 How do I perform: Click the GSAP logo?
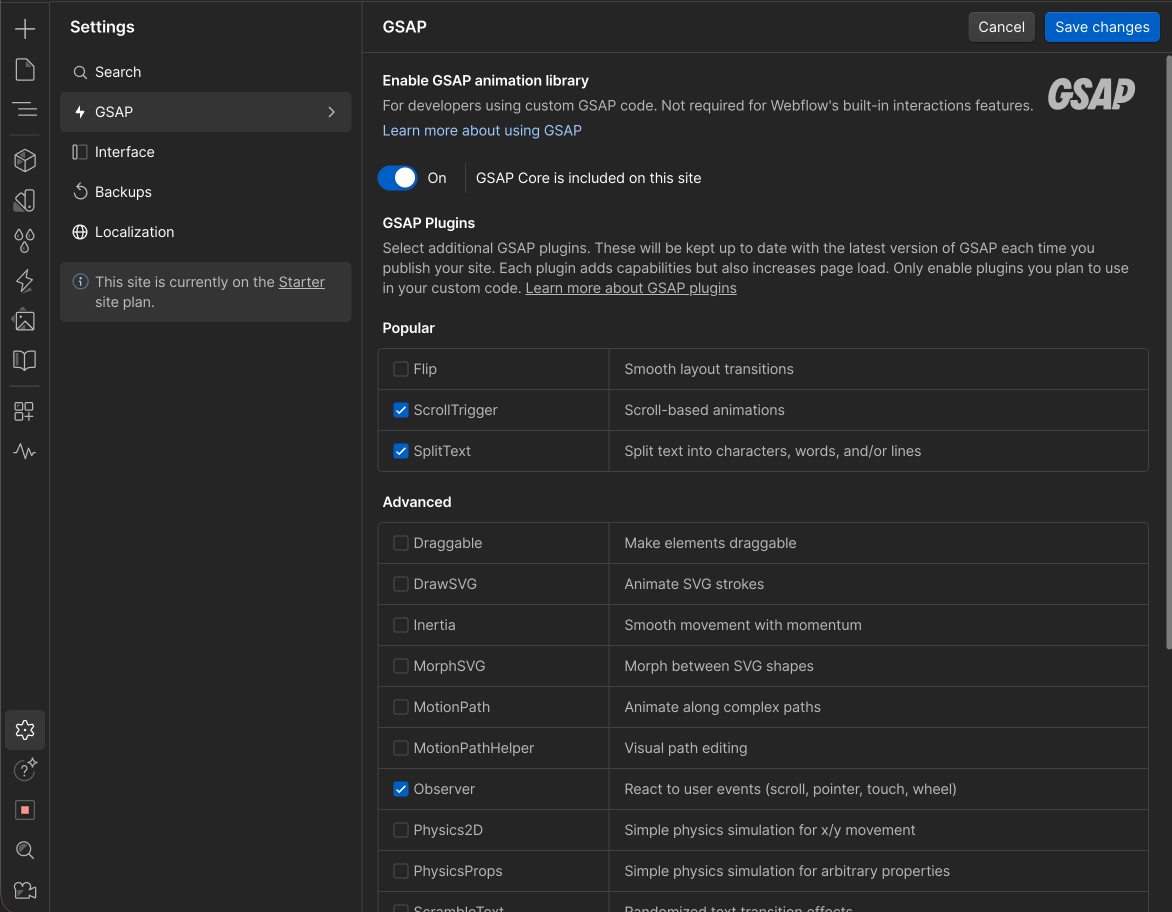pyautogui.click(x=1091, y=94)
